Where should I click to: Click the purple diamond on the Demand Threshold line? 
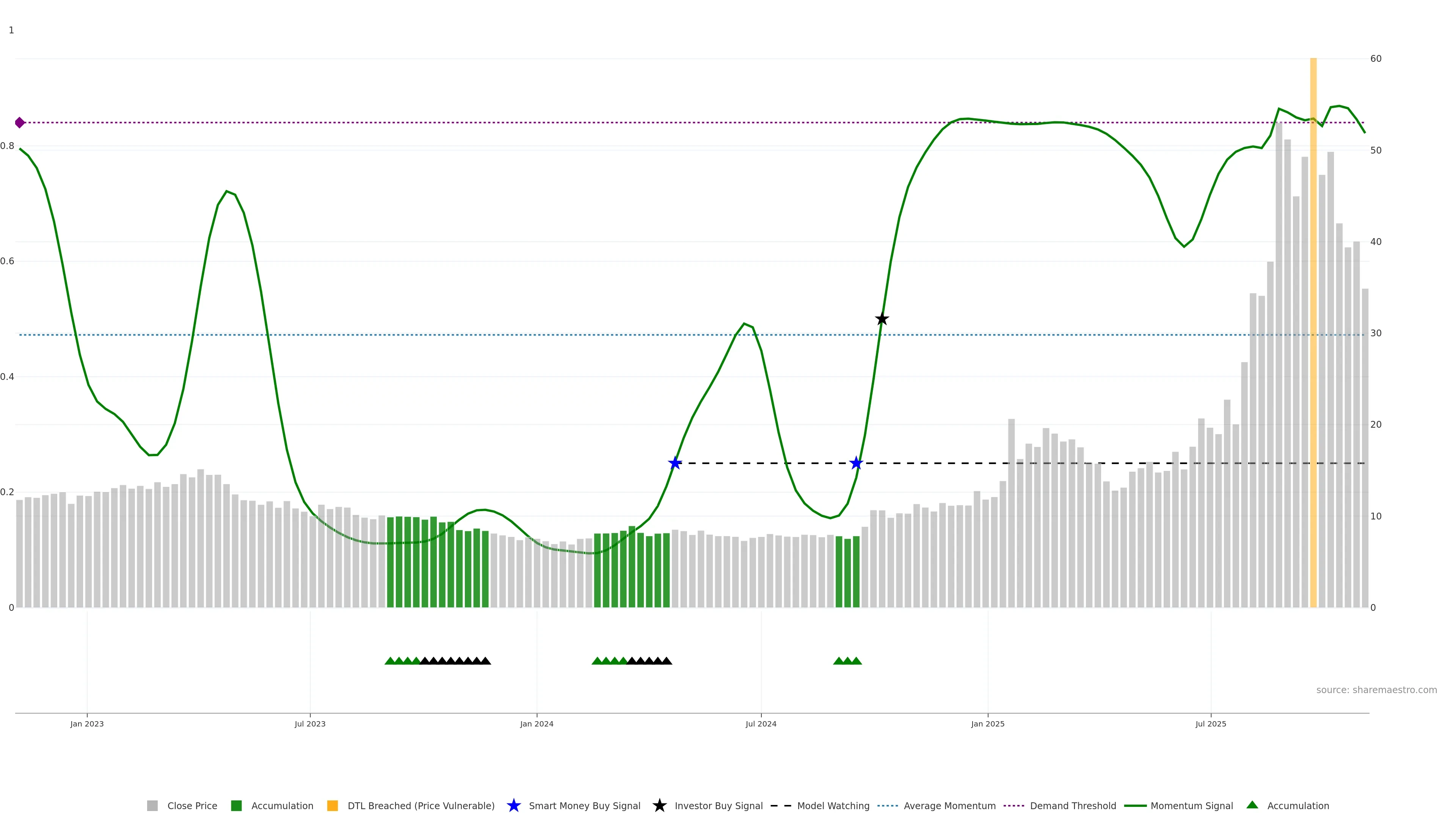tap(20, 122)
